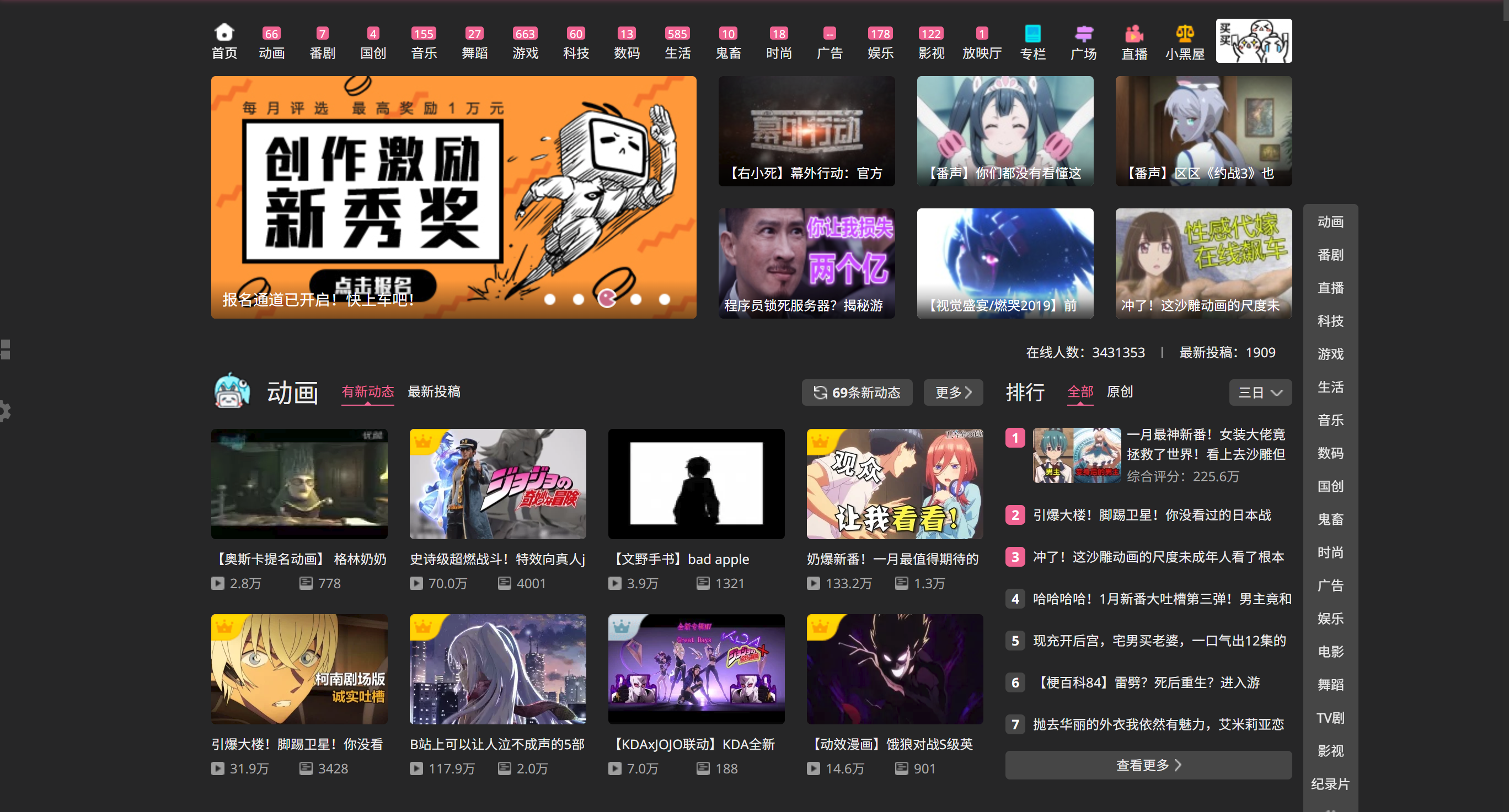The height and width of the screenshot is (812, 1509).
Task: Switch ranking filter to 原创
Action: (1120, 391)
